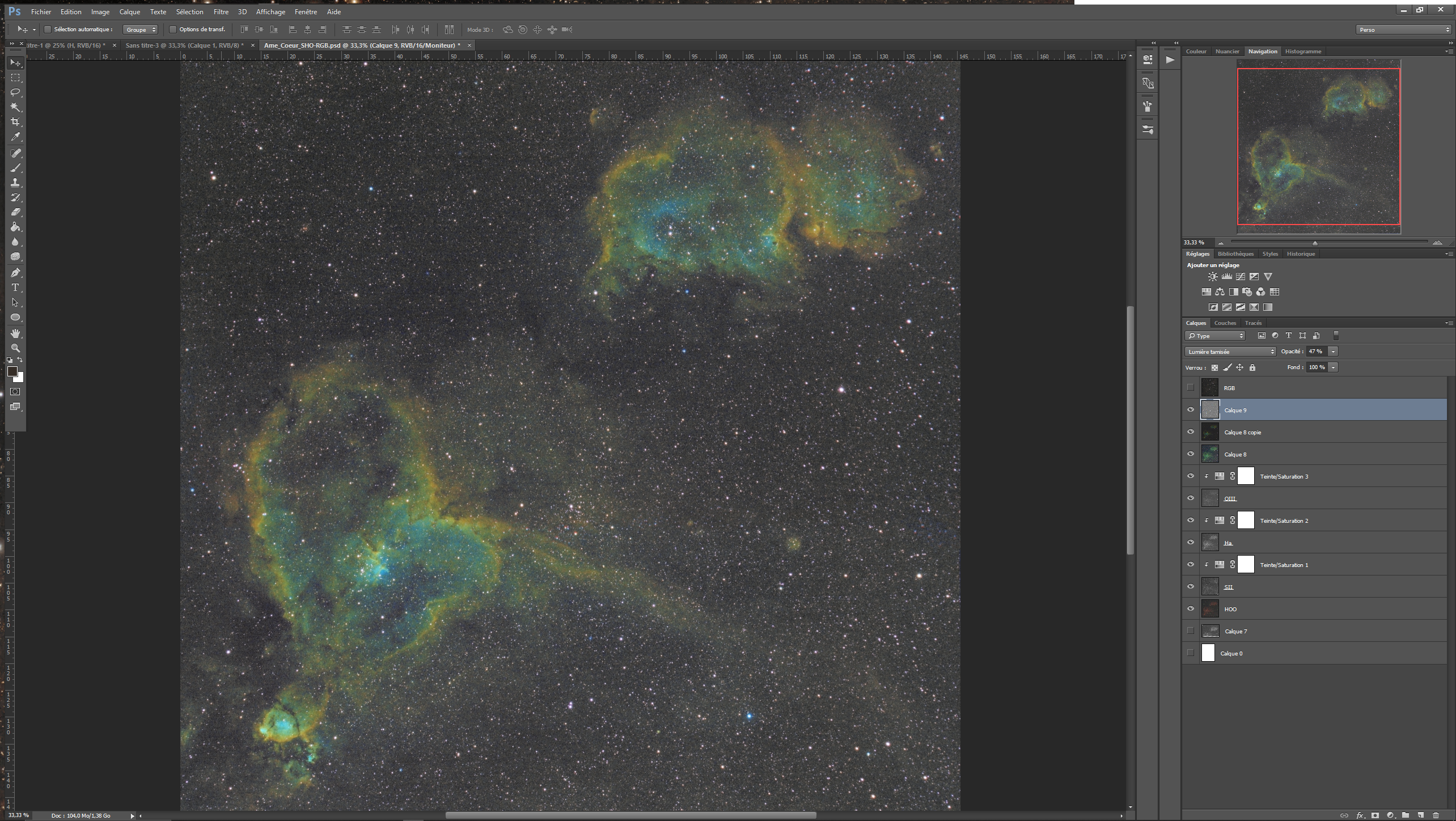Open the status bar info arrow

pyautogui.click(x=133, y=816)
